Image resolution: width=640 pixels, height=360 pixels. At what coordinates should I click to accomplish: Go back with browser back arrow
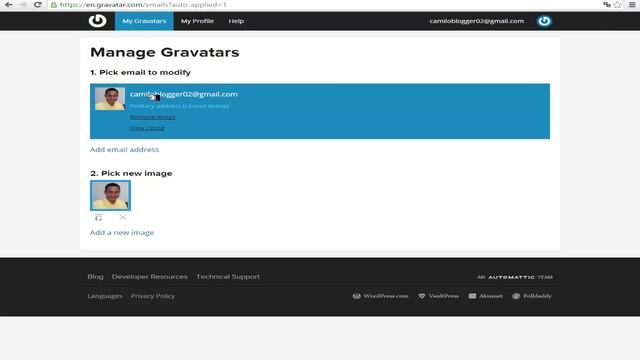(9, 4)
